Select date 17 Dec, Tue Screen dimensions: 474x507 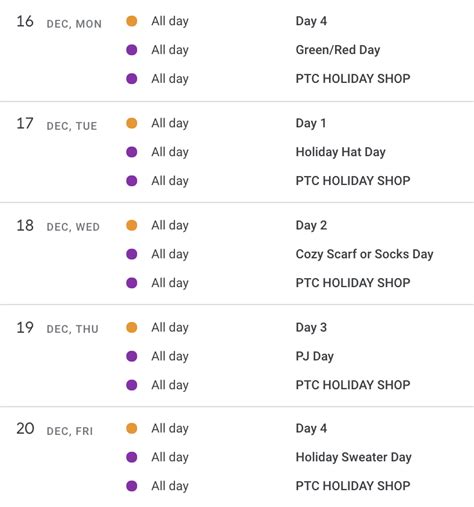[x=57, y=124]
